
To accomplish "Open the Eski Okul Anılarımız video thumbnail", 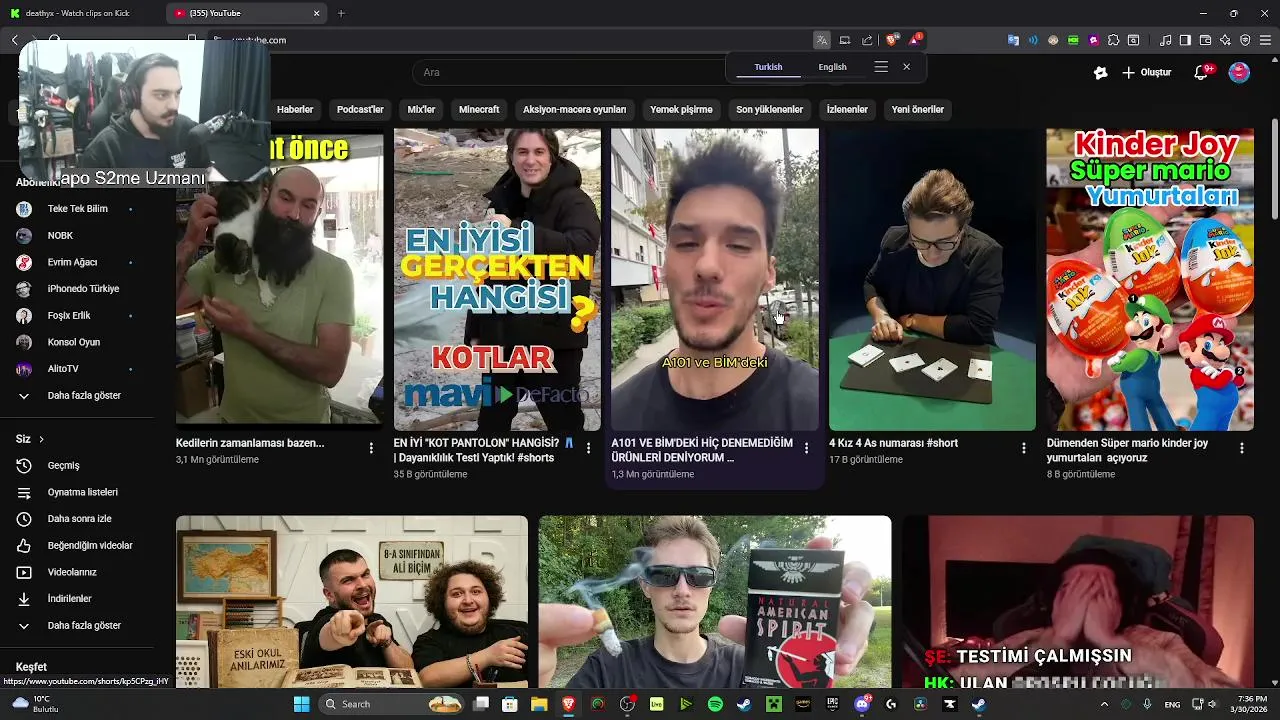I will pos(352,602).
